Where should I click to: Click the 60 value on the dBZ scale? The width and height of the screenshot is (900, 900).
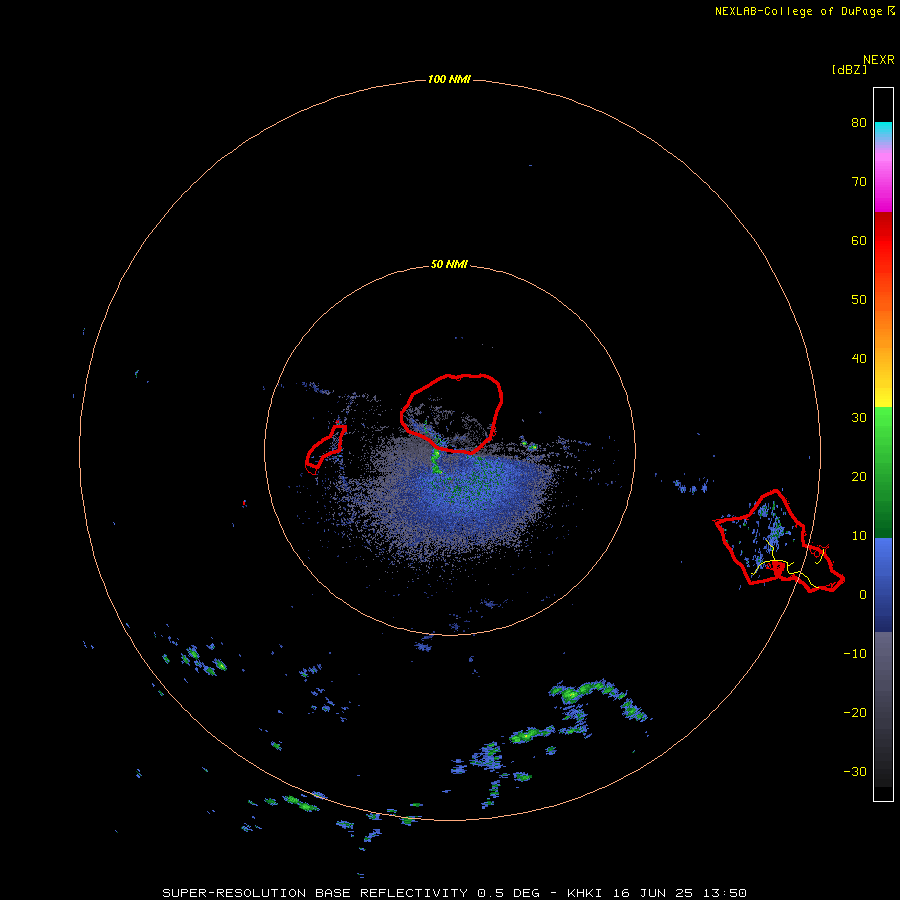pyautogui.click(x=859, y=241)
